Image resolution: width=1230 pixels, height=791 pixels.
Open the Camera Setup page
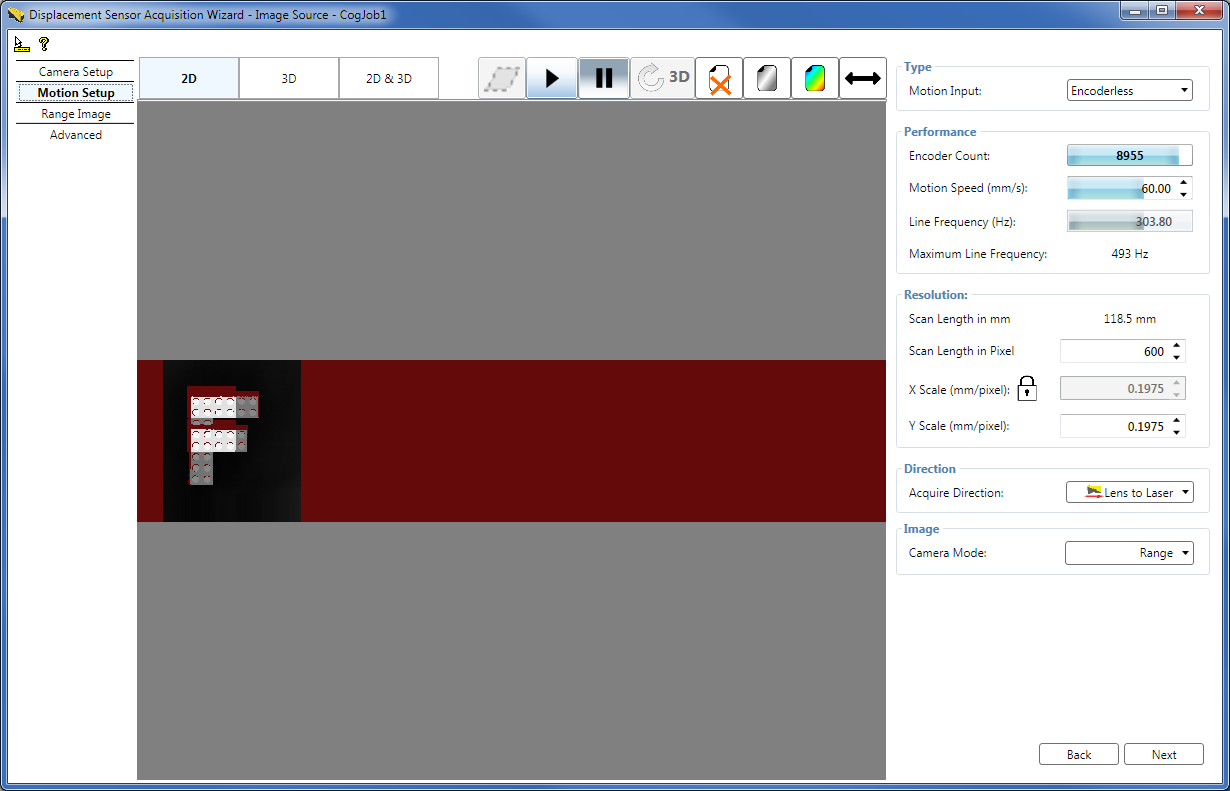click(75, 72)
